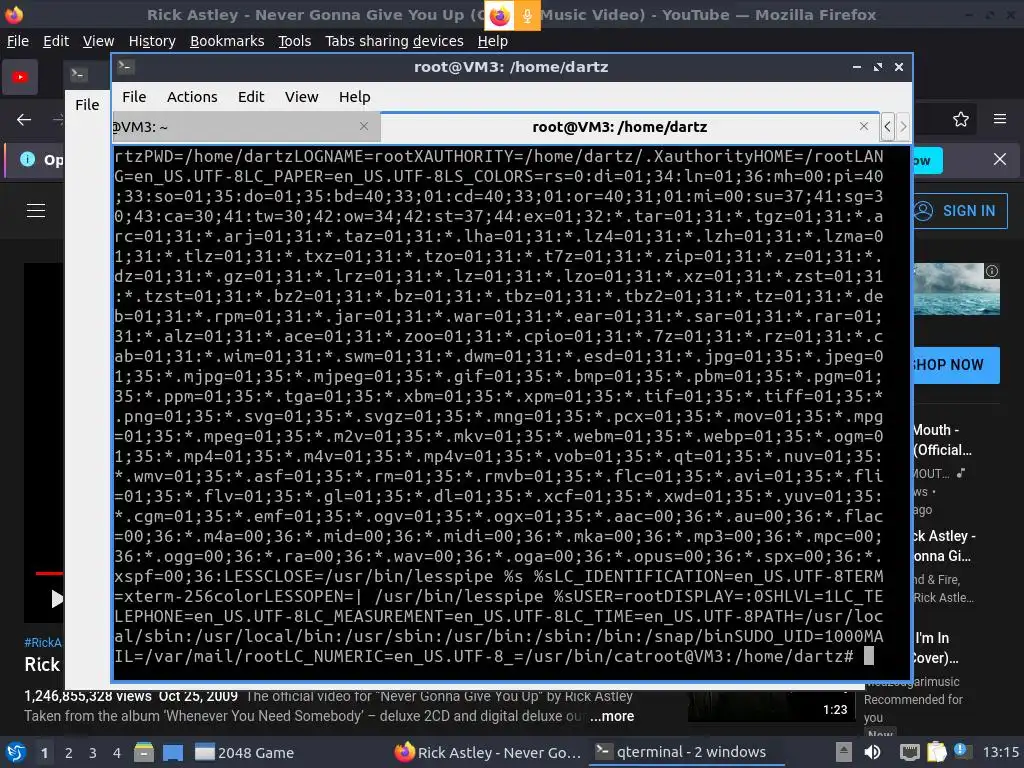This screenshot has height=768, width=1024.
Task: Dismiss the Firefox notification bar with X
Action: 999,159
